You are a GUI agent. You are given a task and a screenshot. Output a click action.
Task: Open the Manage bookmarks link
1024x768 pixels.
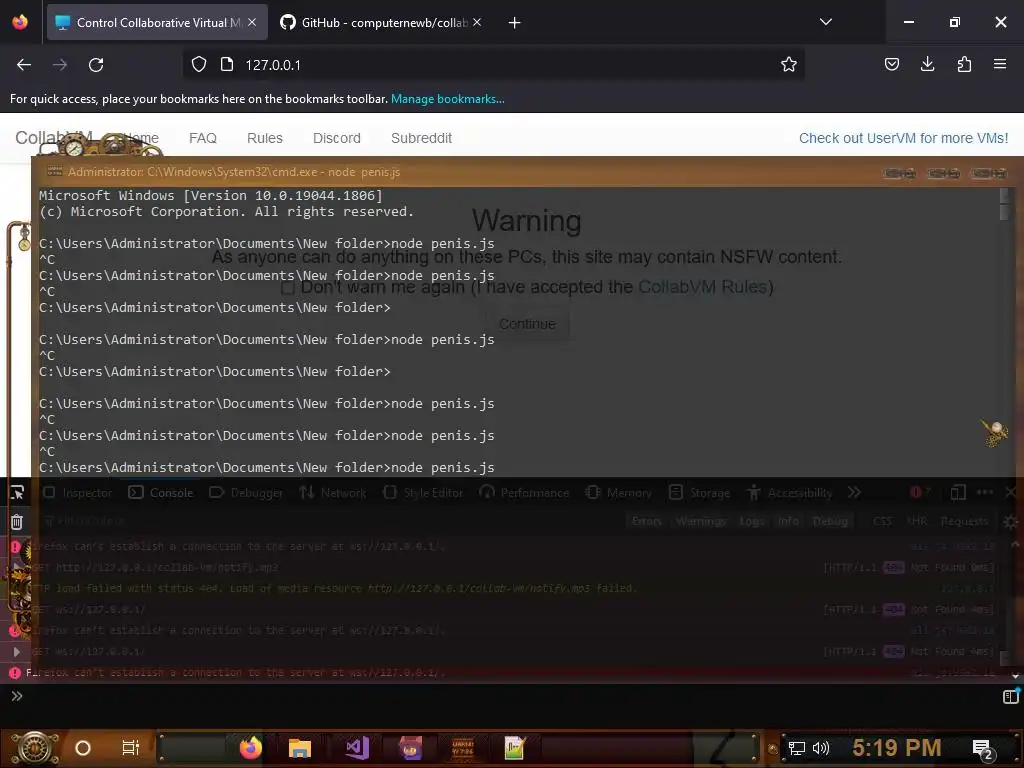pyautogui.click(x=447, y=99)
